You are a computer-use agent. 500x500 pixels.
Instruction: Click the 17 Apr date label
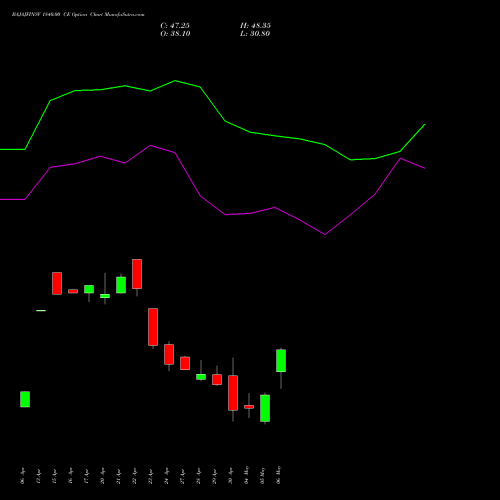[87, 476]
